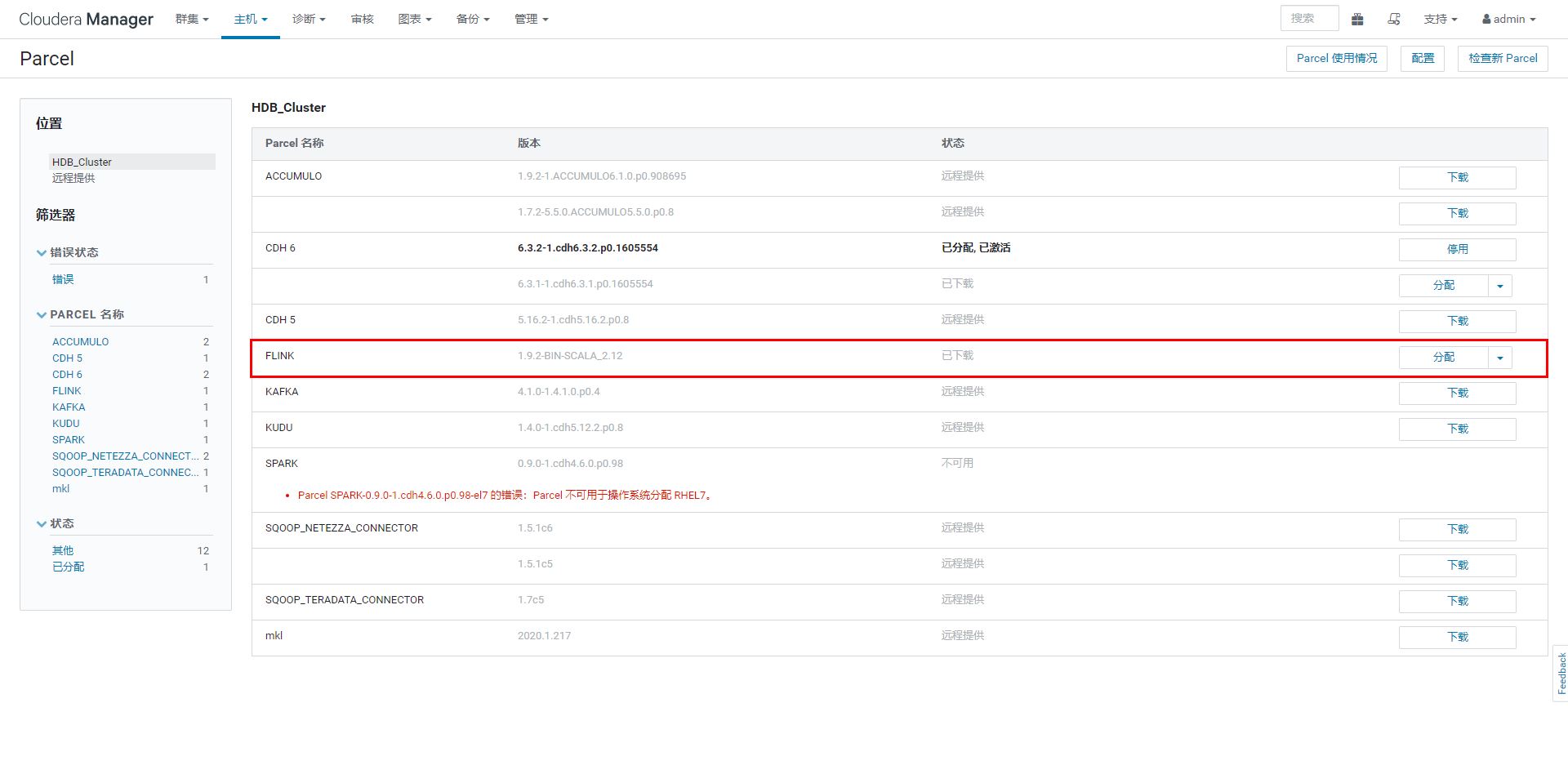Screen dimensions: 1568x765
Task: View running commands via the scroll icon
Action: [1394, 19]
